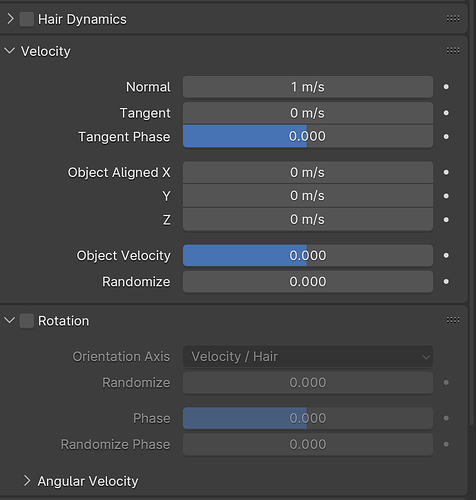Expand the Hair Dynamics panel

coord(10,19)
